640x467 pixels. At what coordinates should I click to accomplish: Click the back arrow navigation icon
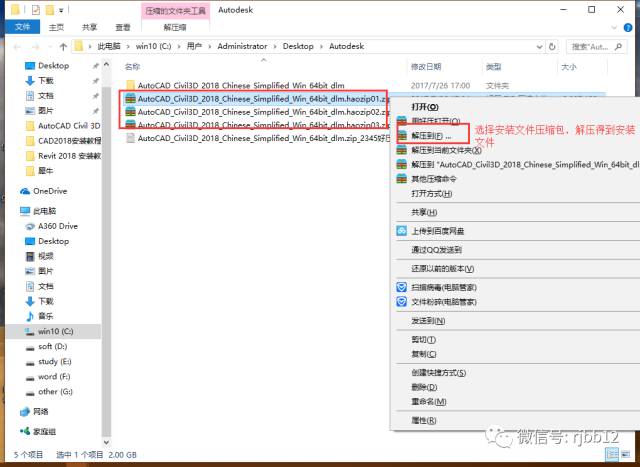11,46
